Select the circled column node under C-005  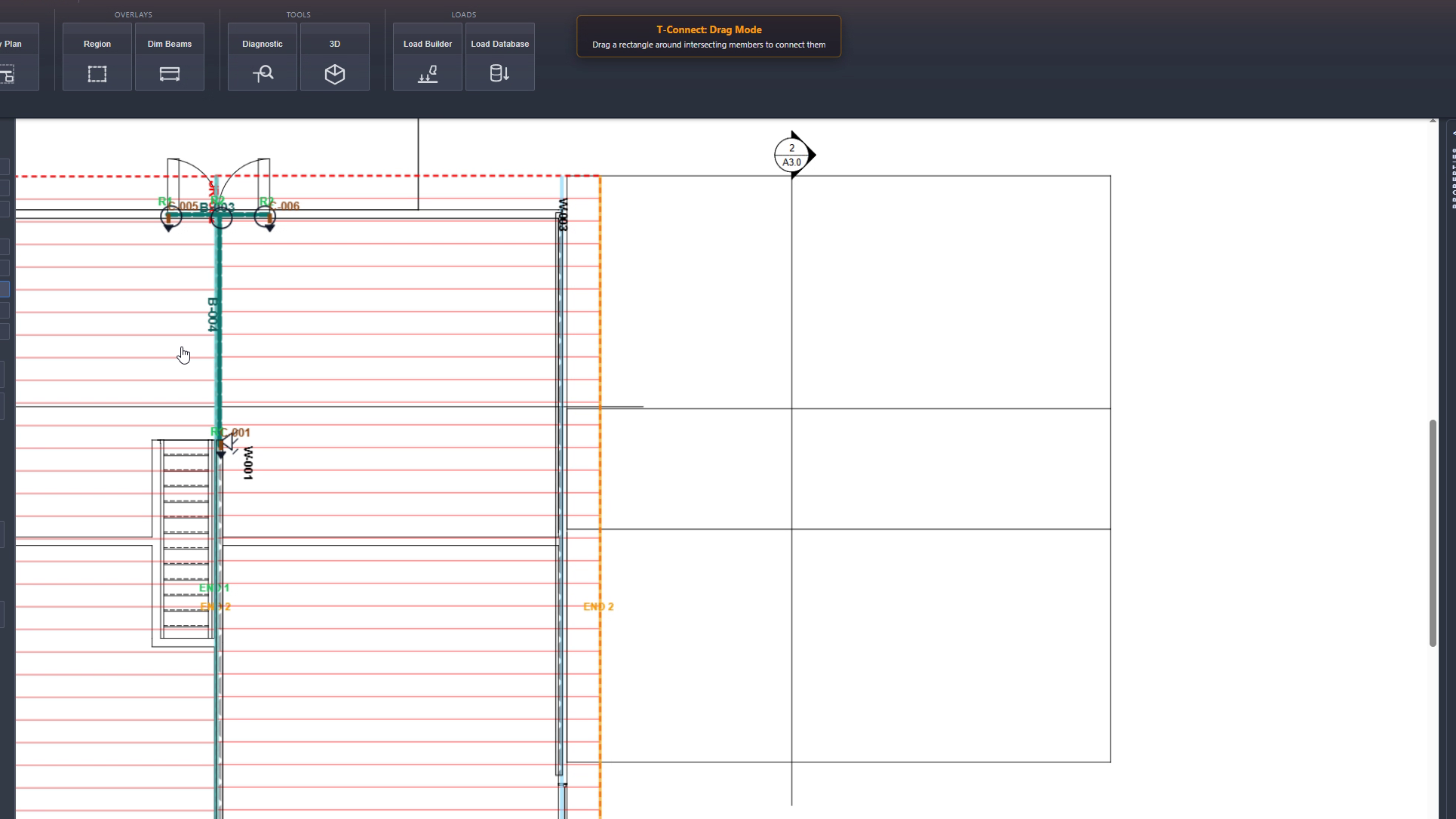pyautogui.click(x=171, y=217)
